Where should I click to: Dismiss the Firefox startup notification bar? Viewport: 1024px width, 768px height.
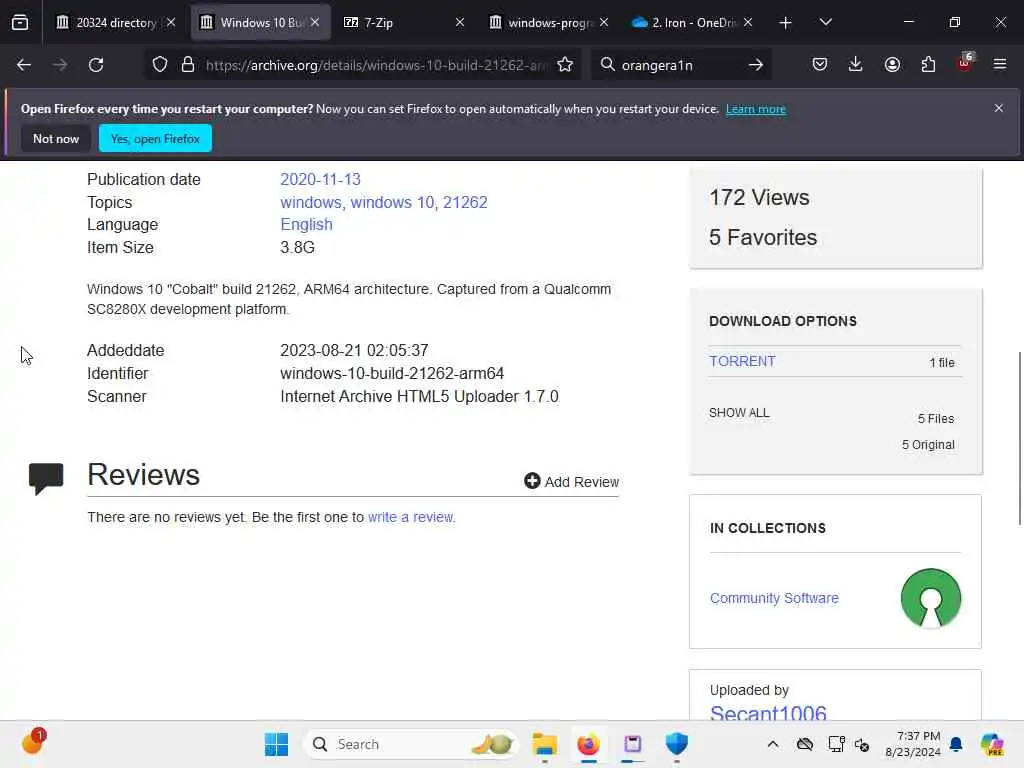click(x=999, y=108)
